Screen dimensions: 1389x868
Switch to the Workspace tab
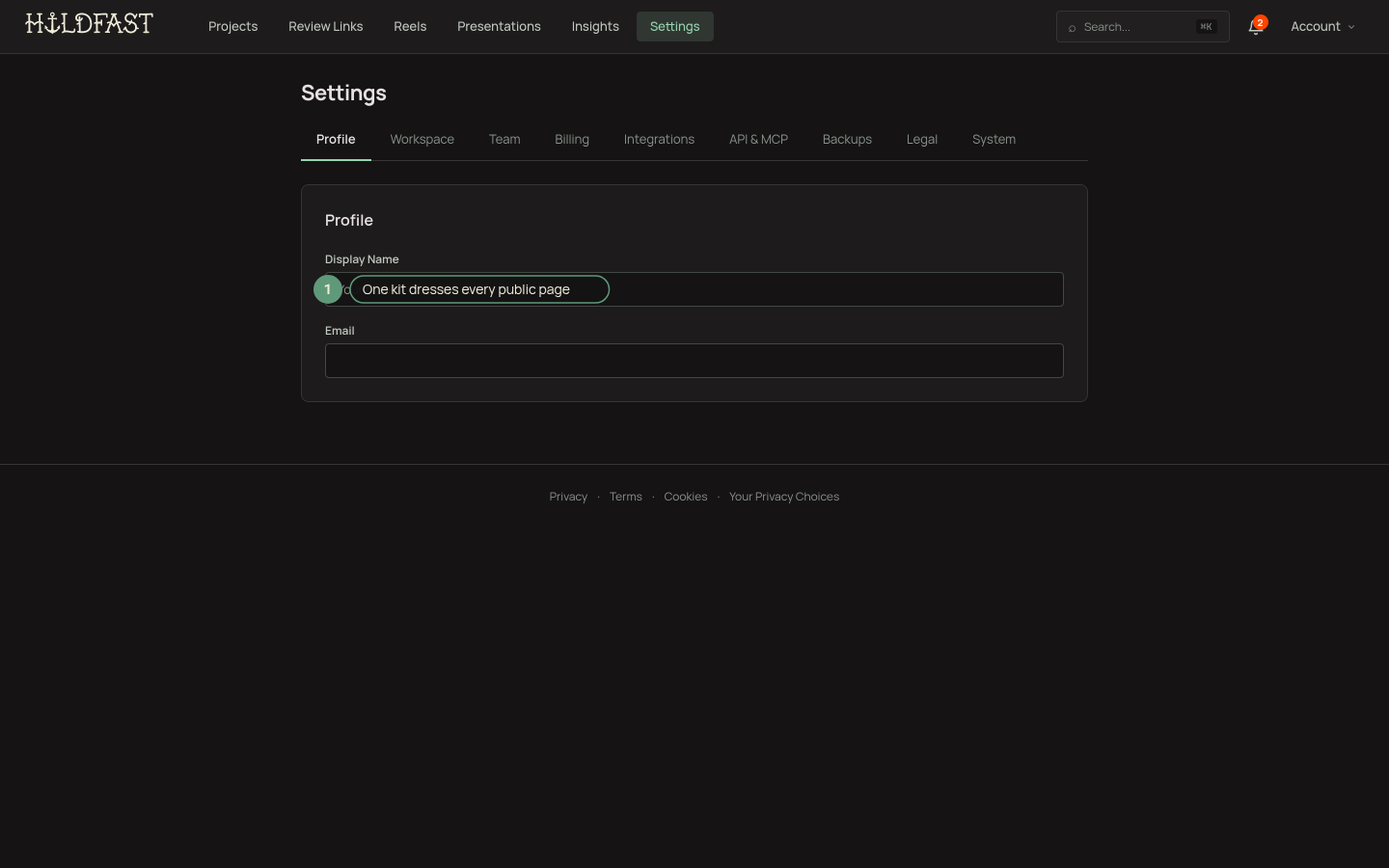[422, 140]
